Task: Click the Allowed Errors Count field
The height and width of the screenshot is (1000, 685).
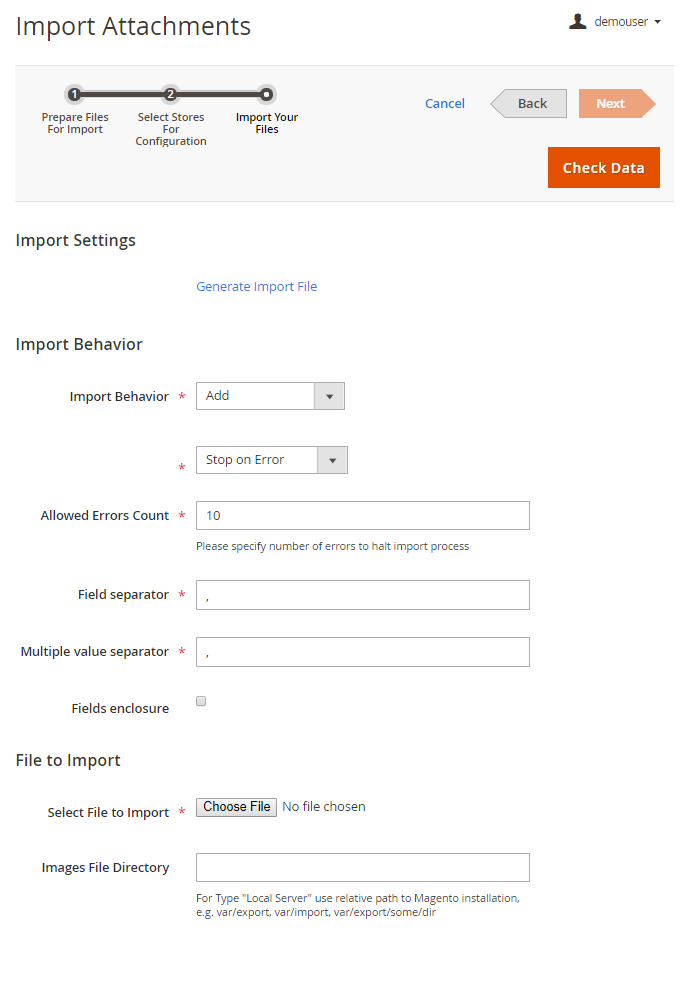Action: coord(362,516)
